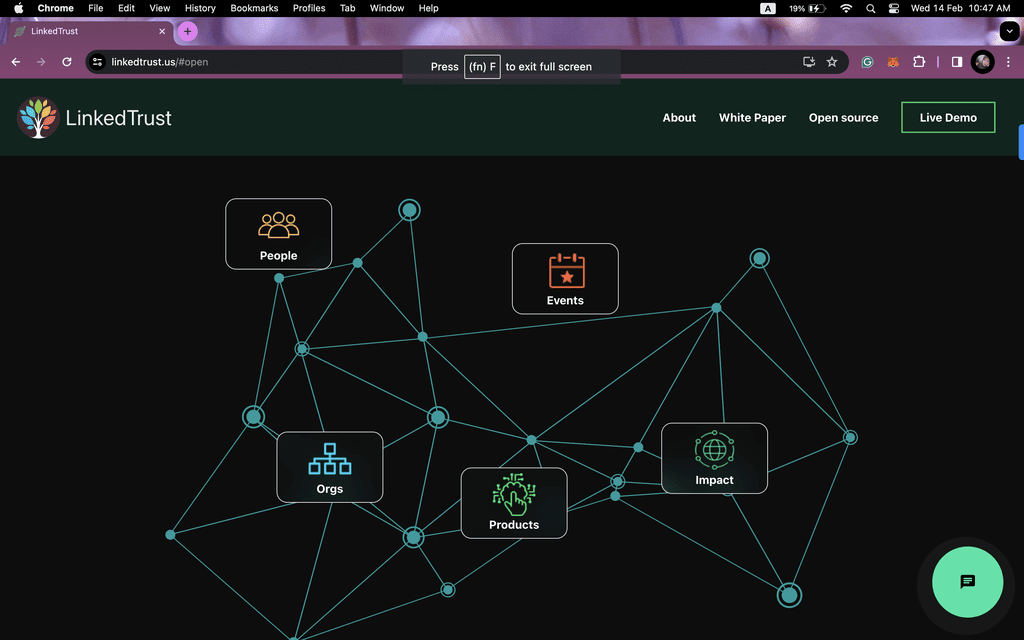The image size is (1024, 640).
Task: Click the MetaMask fox extension icon
Action: pyautogui.click(x=893, y=62)
